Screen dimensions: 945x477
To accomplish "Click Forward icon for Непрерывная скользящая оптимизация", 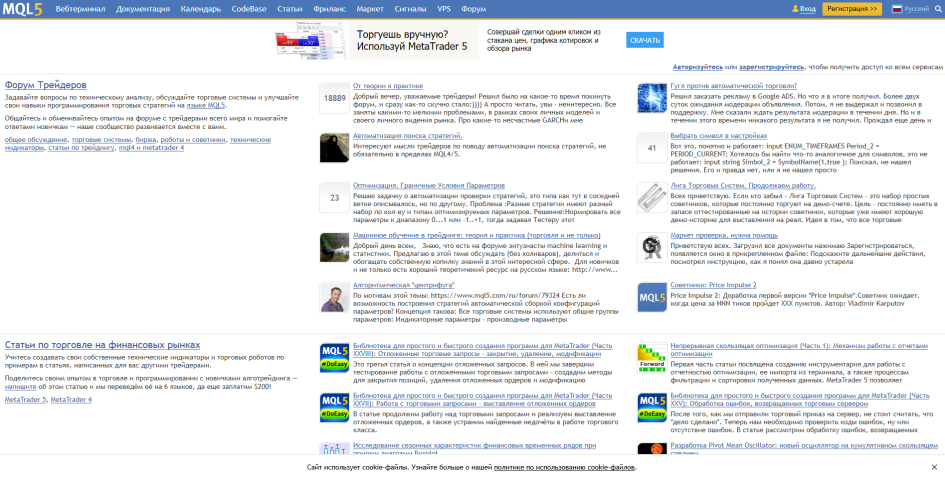I will (x=652, y=358).
